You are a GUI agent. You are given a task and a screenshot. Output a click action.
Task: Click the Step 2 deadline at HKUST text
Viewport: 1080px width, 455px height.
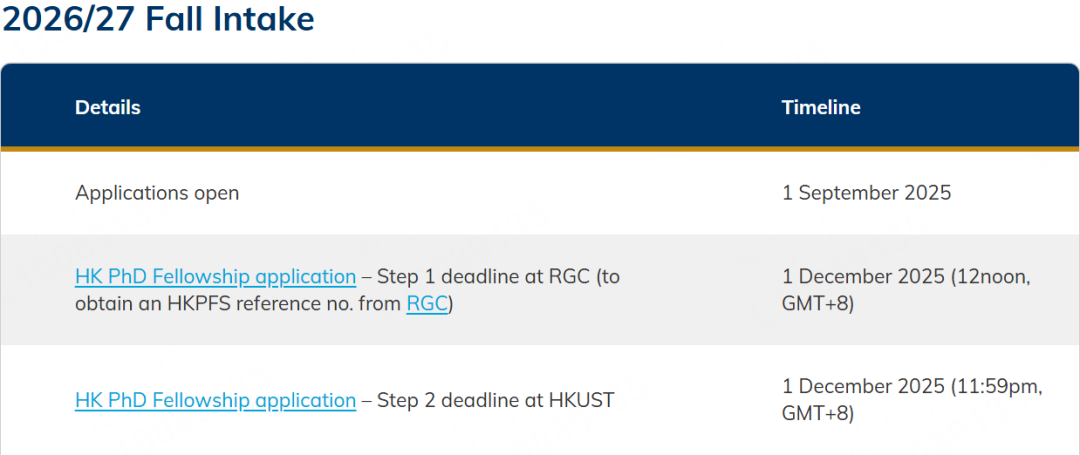tap(495, 400)
